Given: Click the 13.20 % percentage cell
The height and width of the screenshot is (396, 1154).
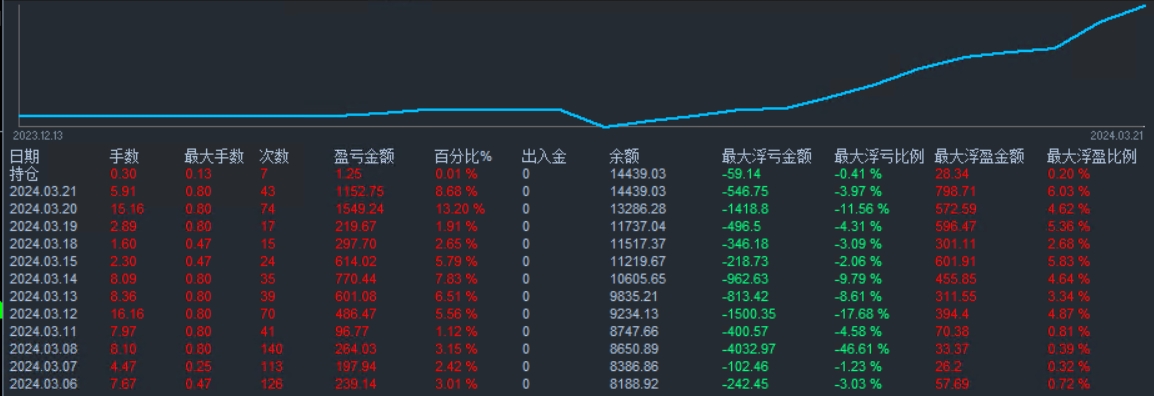Looking at the screenshot, I should pos(460,209).
